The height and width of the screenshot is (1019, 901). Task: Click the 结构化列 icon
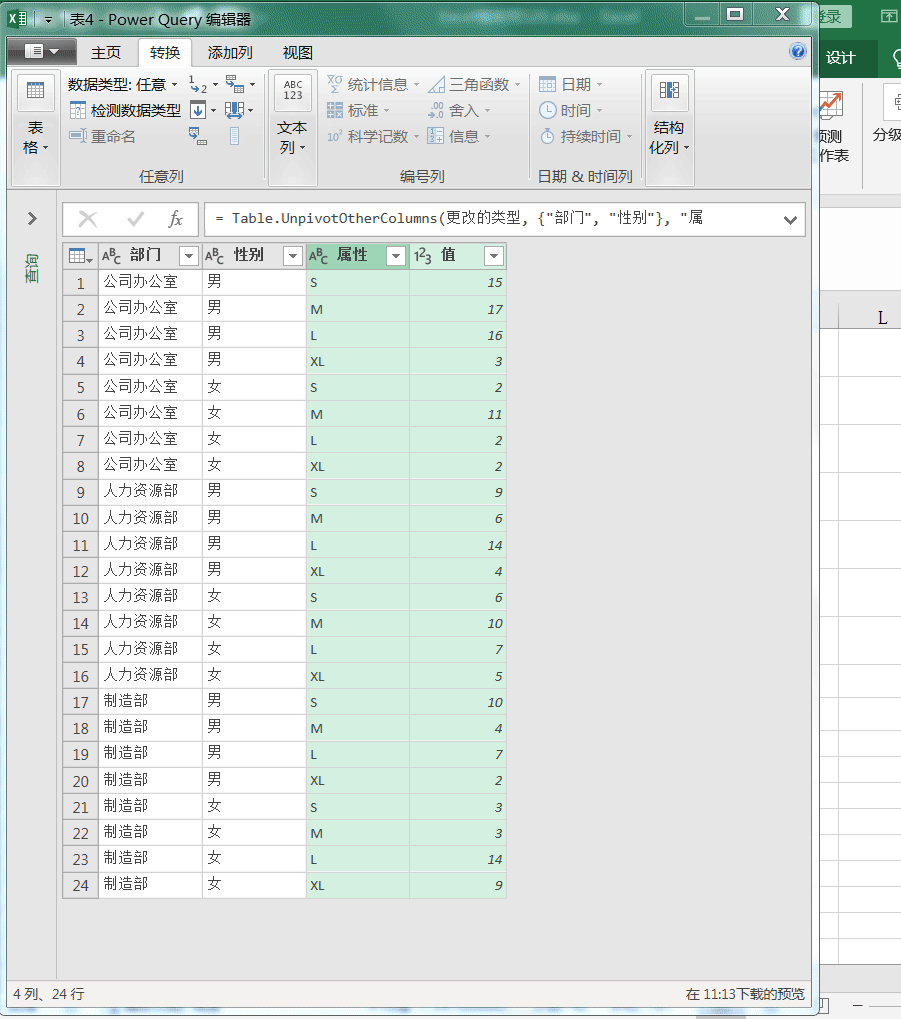click(669, 90)
